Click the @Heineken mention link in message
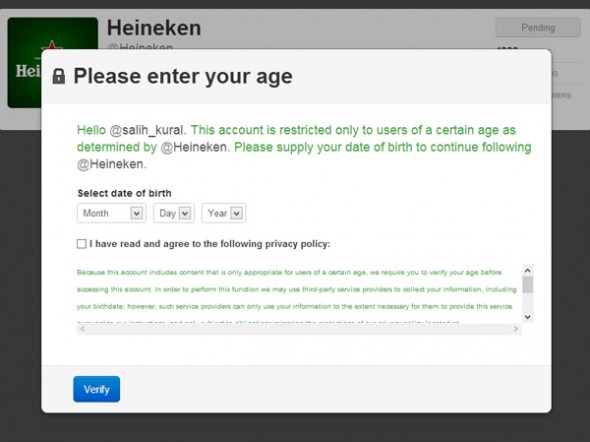This screenshot has width=590, height=442. [195, 147]
